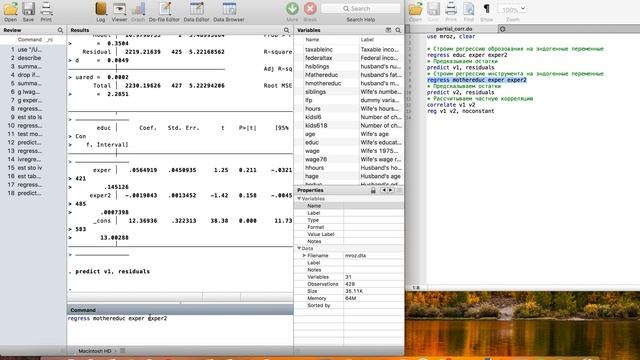Click the Label column header in Variables
Image resolution: width=640 pixels, height=360 pixels.
[x=367, y=40]
